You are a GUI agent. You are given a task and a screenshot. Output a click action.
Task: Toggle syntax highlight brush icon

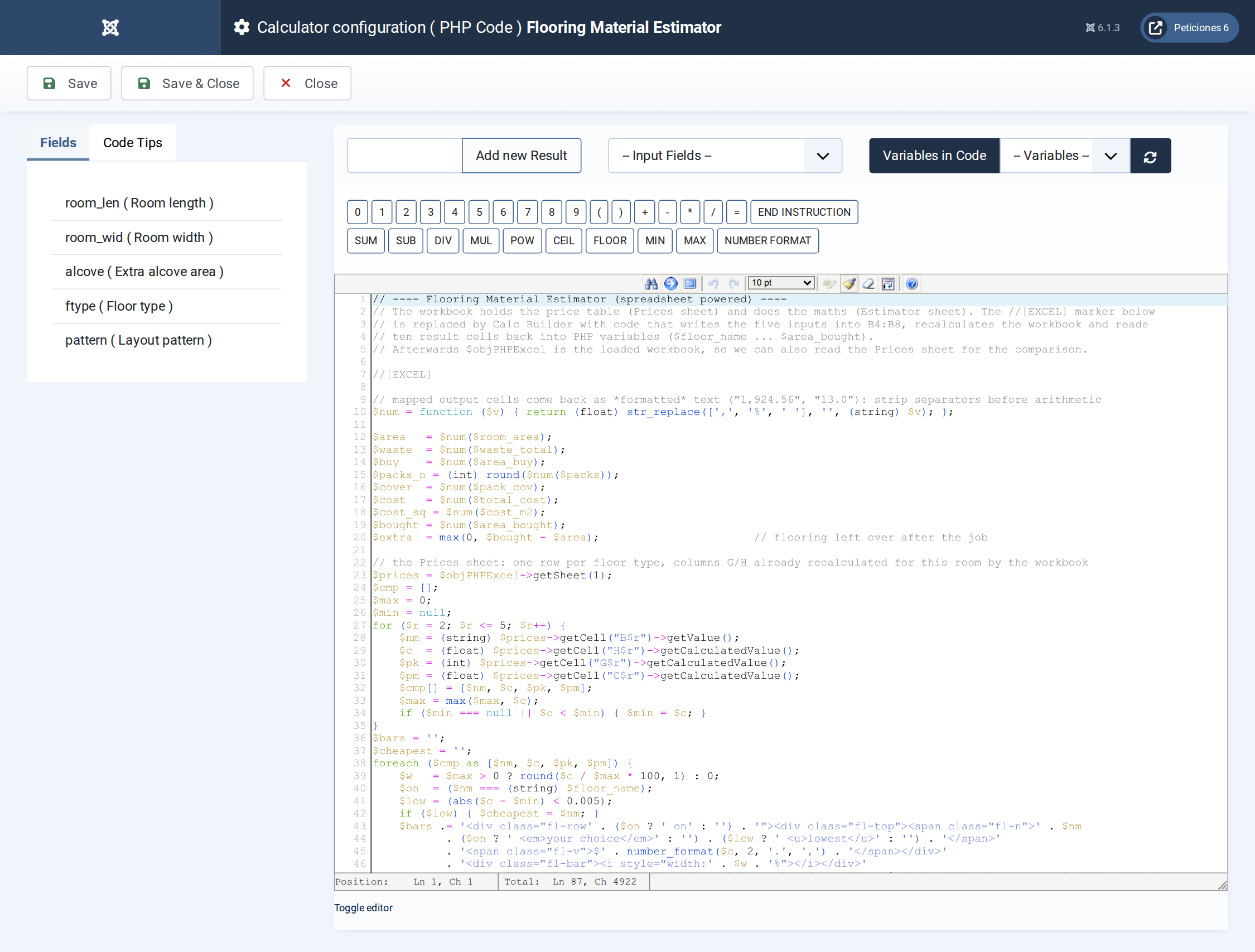tap(849, 284)
